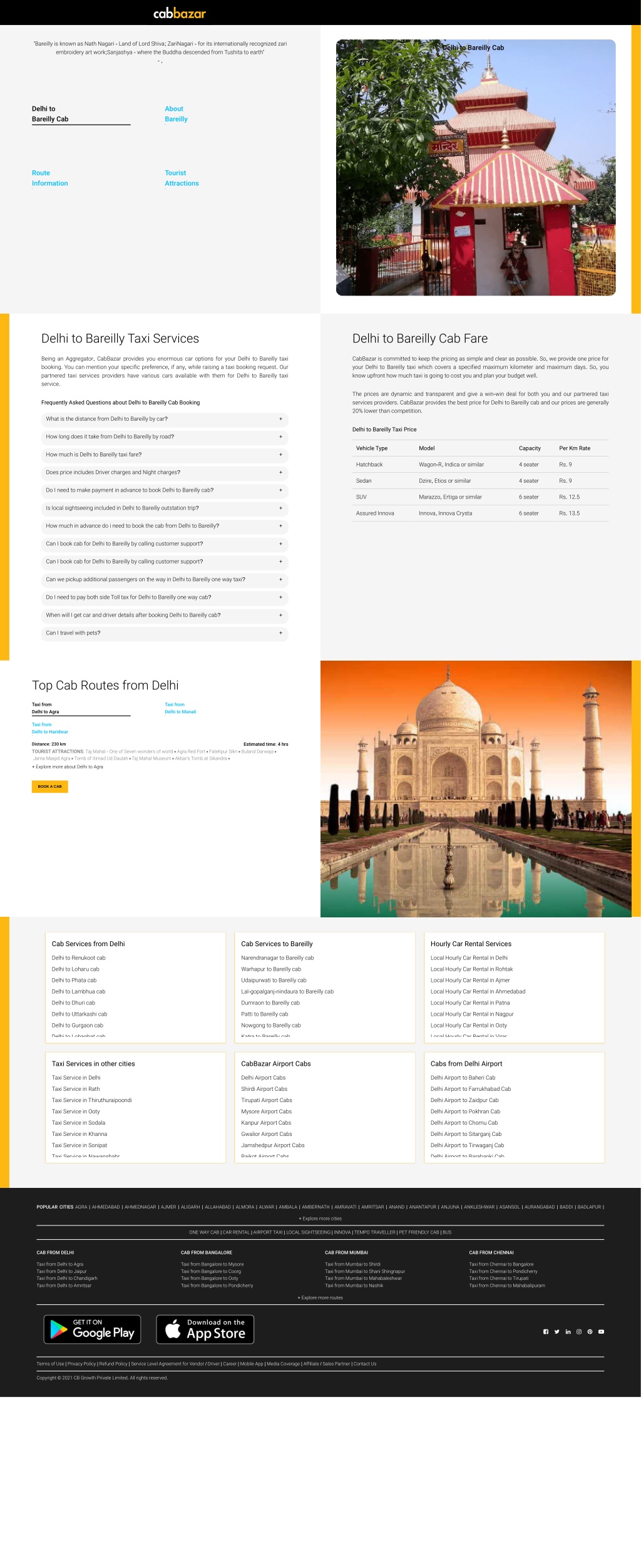Switch to the Tourist Attractions tab
641x1568 pixels.
(x=182, y=178)
